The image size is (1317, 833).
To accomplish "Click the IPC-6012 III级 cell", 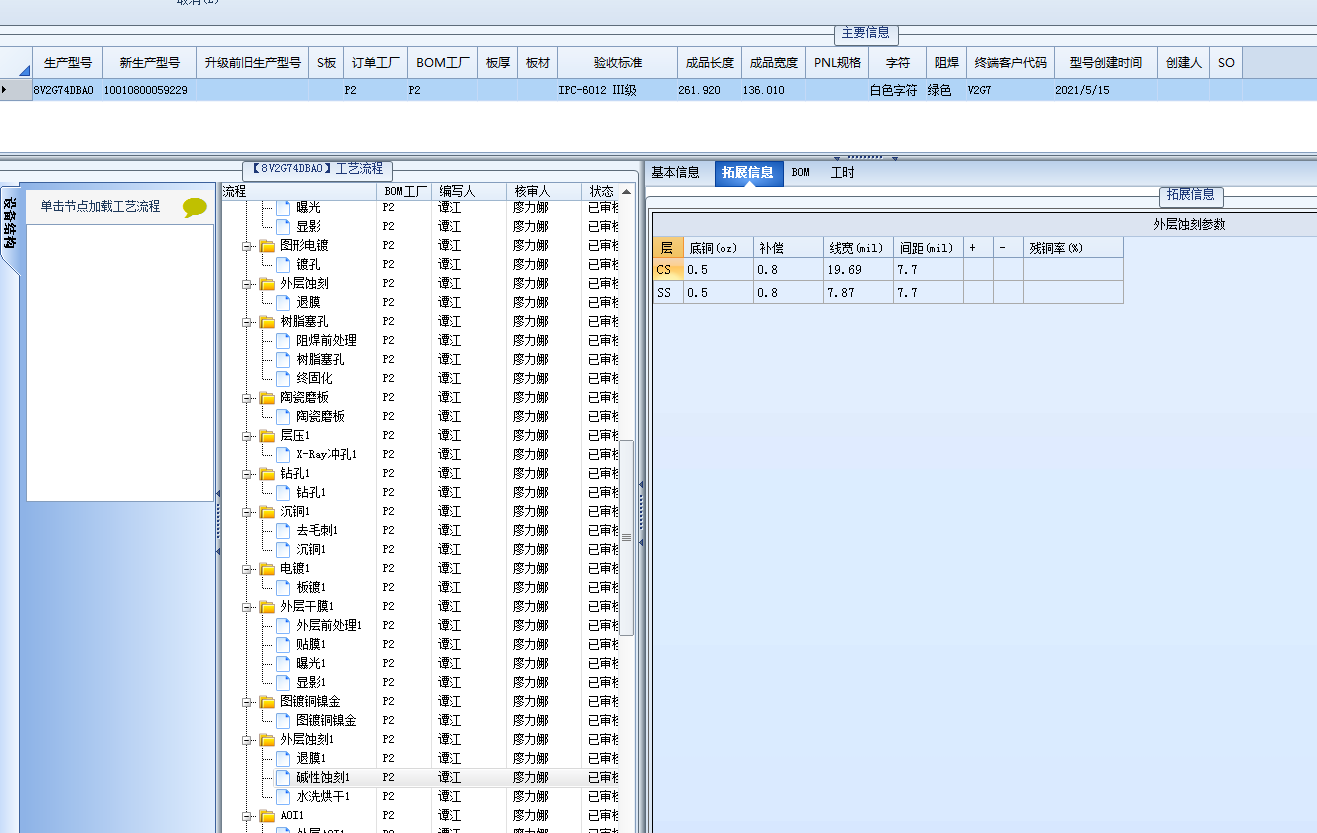I will tap(617, 90).
